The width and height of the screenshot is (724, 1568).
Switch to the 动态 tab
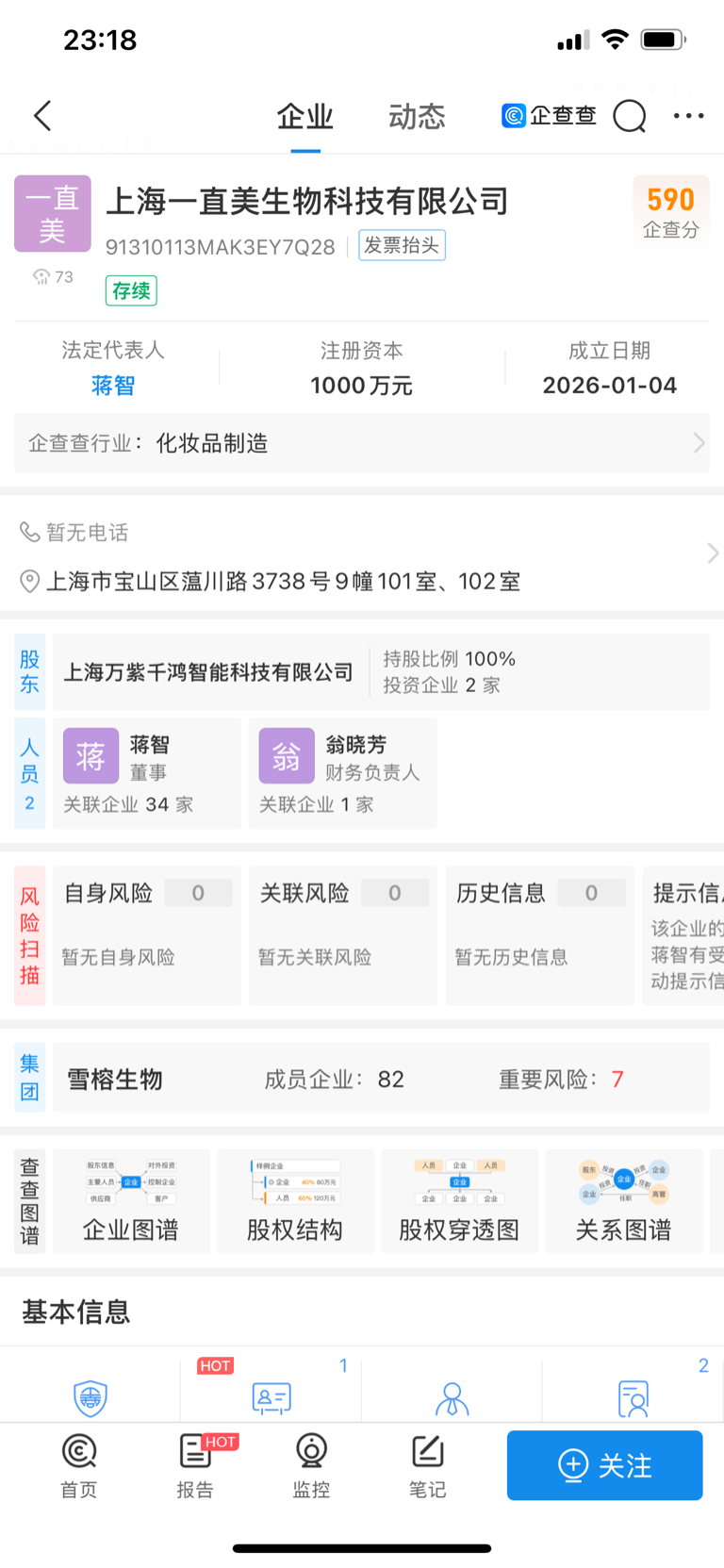pyautogui.click(x=417, y=117)
